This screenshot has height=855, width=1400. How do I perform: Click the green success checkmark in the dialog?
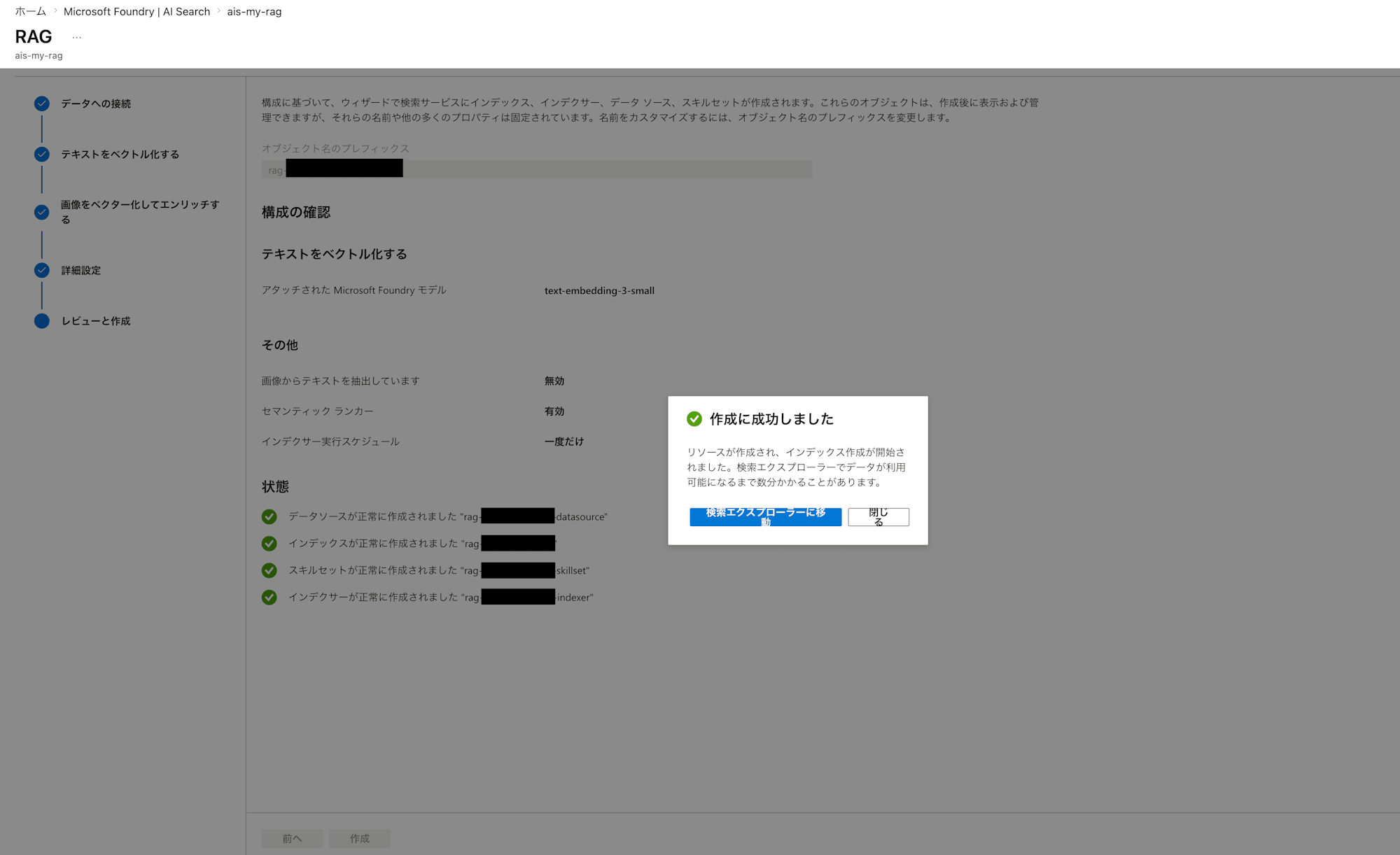[x=694, y=419]
